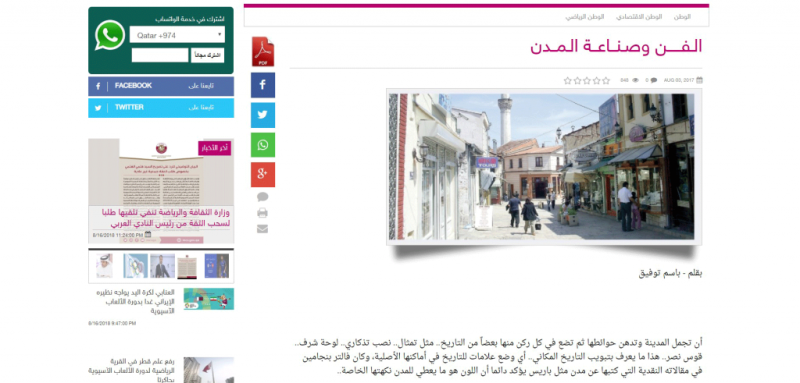Image resolution: width=800 pixels, height=383 pixels.
Task: Follow on FACEBOOK banner button
Action: 161,86
